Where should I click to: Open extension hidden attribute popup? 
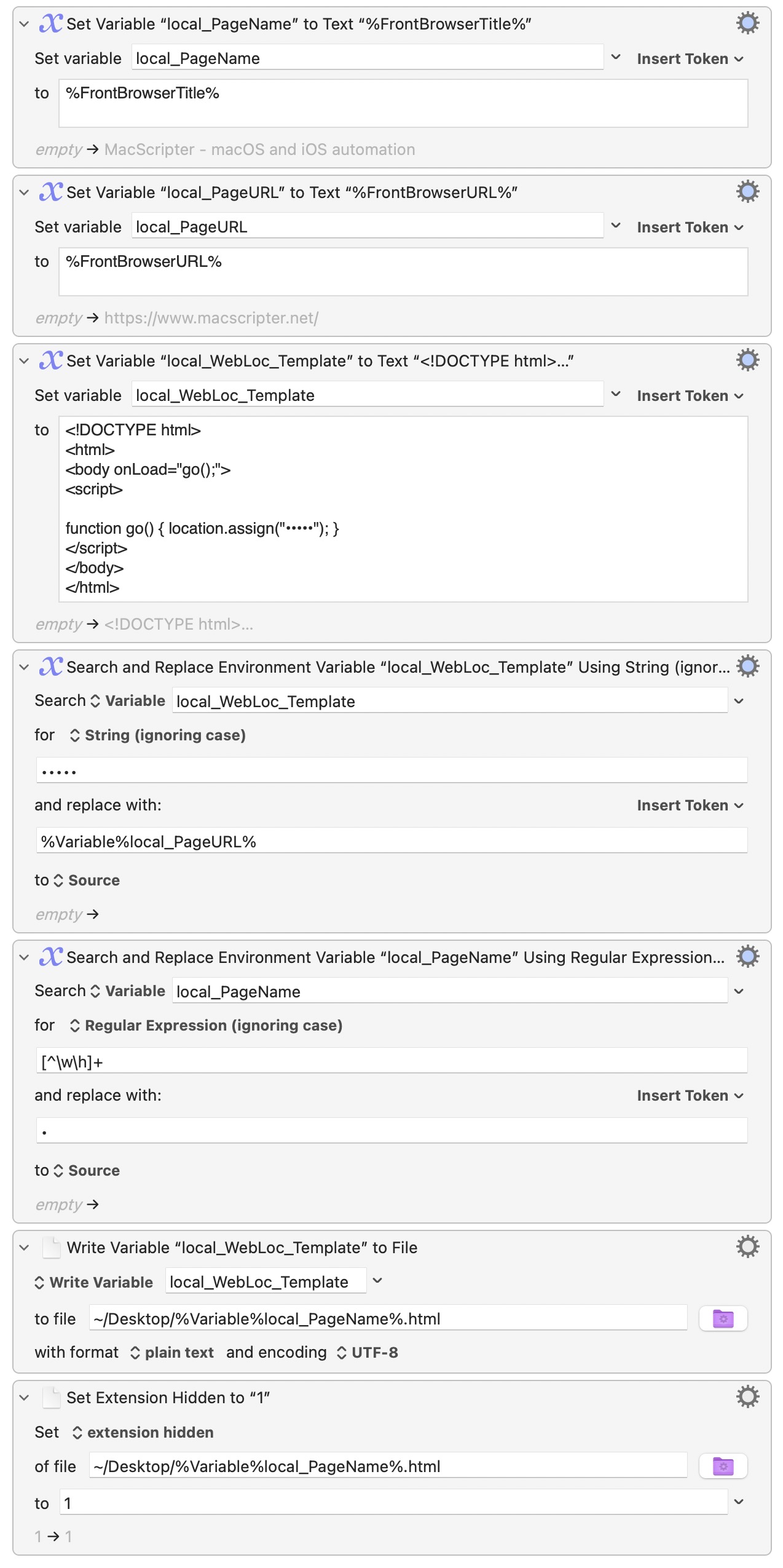click(x=143, y=1433)
